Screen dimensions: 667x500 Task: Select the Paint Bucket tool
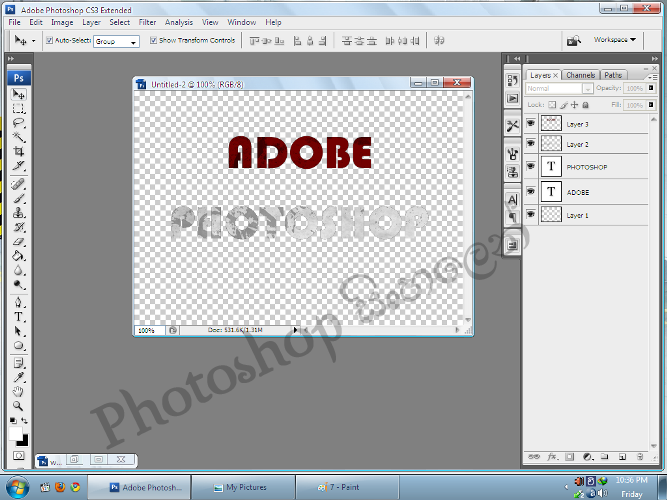pyautogui.click(x=19, y=256)
